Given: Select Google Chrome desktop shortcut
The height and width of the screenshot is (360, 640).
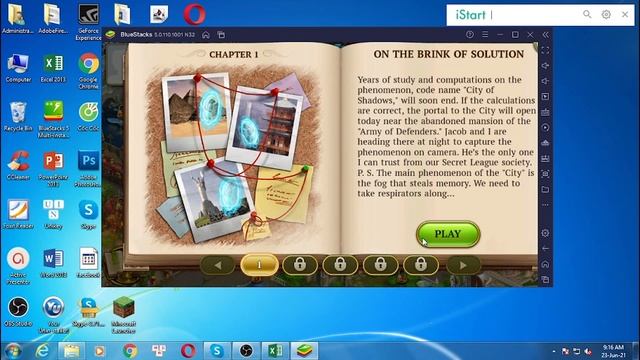Looking at the screenshot, I should click(x=89, y=71).
